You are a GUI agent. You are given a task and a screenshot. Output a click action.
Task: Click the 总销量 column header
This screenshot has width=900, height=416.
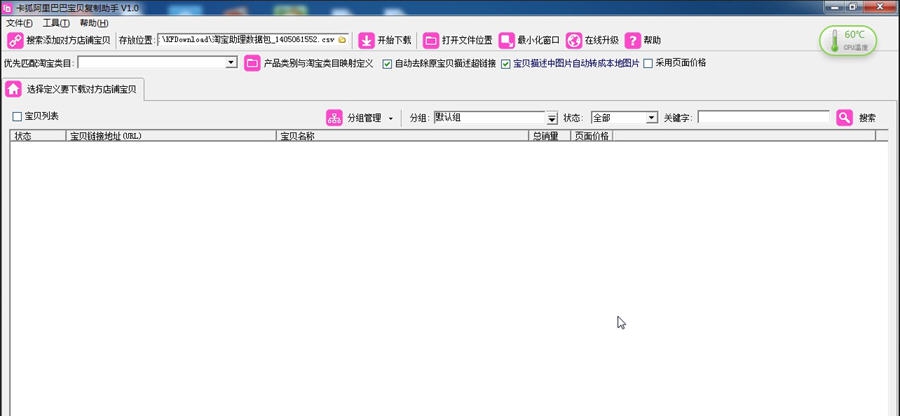click(x=549, y=136)
